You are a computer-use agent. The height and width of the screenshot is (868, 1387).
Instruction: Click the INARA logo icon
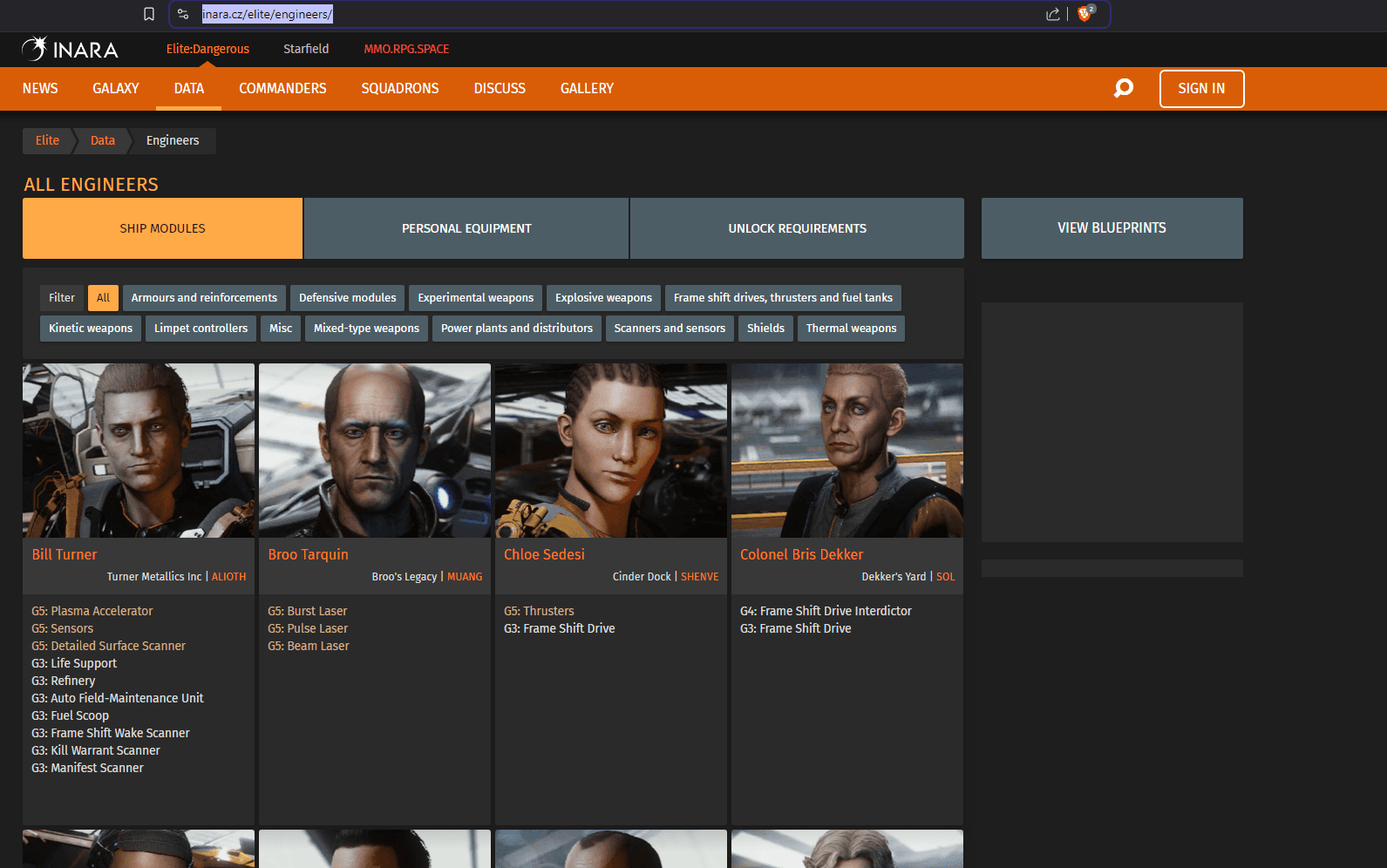click(35, 49)
